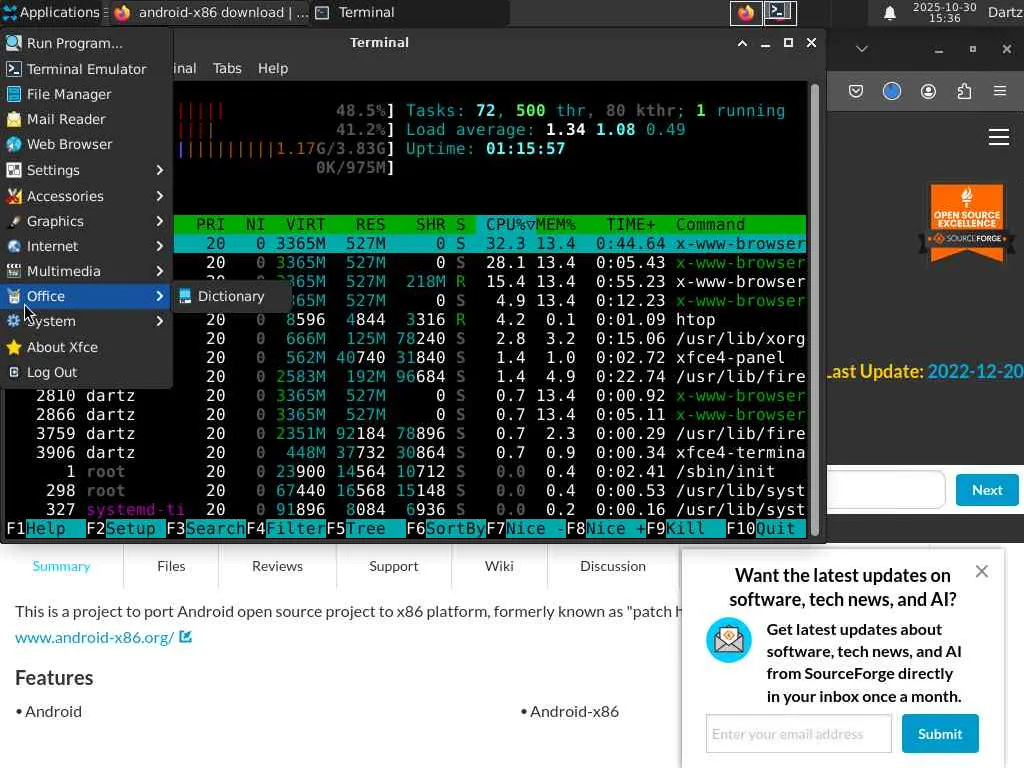The image size is (1024, 768).
Task: Click the Log Out icon
Action: tap(14, 372)
